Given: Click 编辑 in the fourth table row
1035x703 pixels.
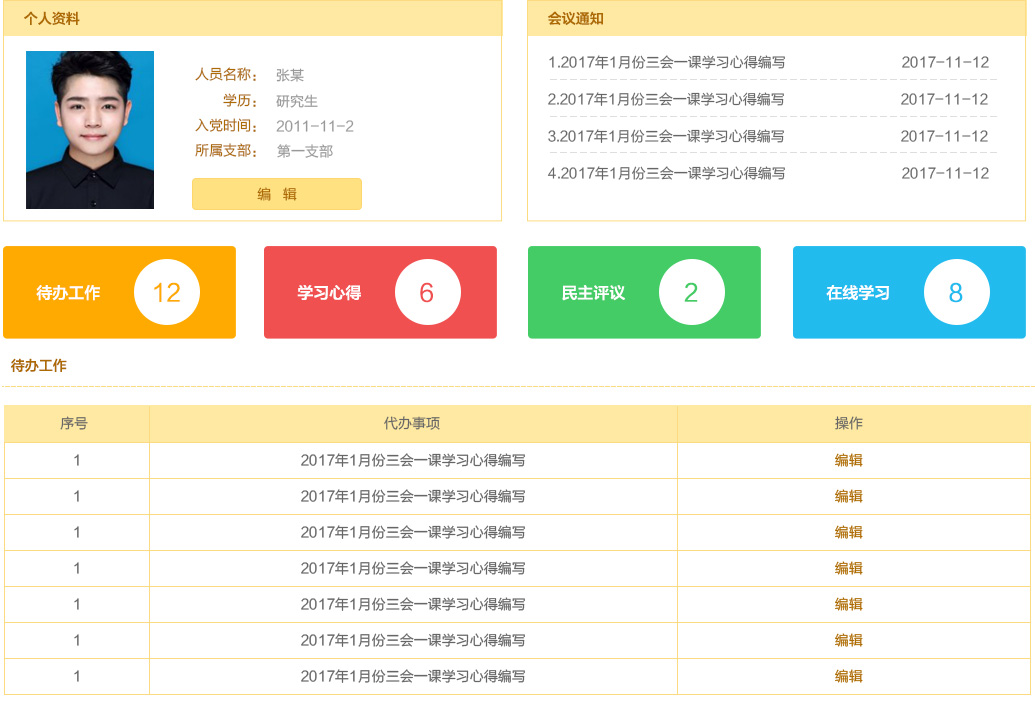Looking at the screenshot, I should 849,568.
